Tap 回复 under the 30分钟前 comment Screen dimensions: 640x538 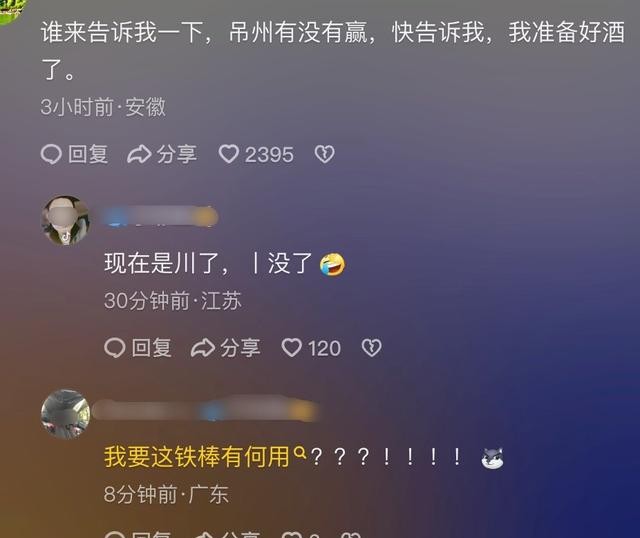click(x=151, y=348)
